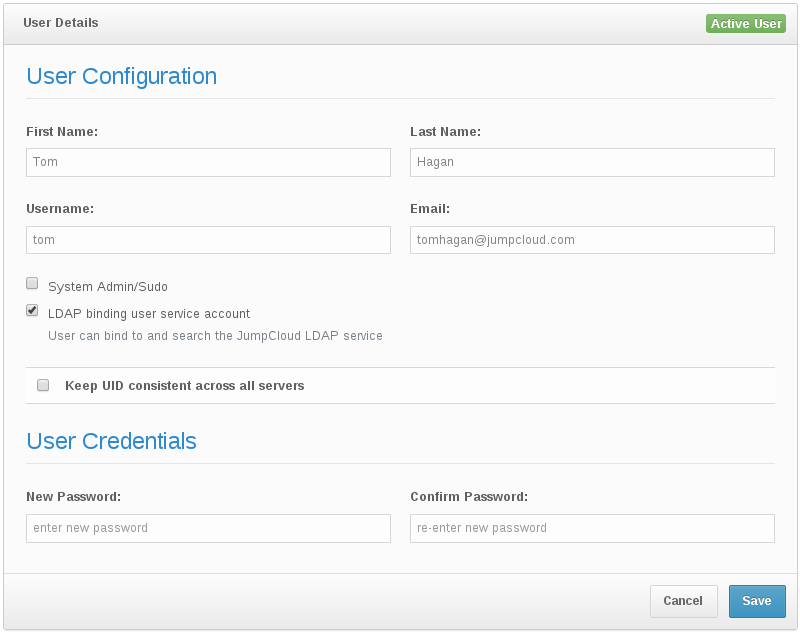This screenshot has width=800, height=633.
Task: Tick the Keep UID consistent checkbox
Action: click(x=43, y=385)
